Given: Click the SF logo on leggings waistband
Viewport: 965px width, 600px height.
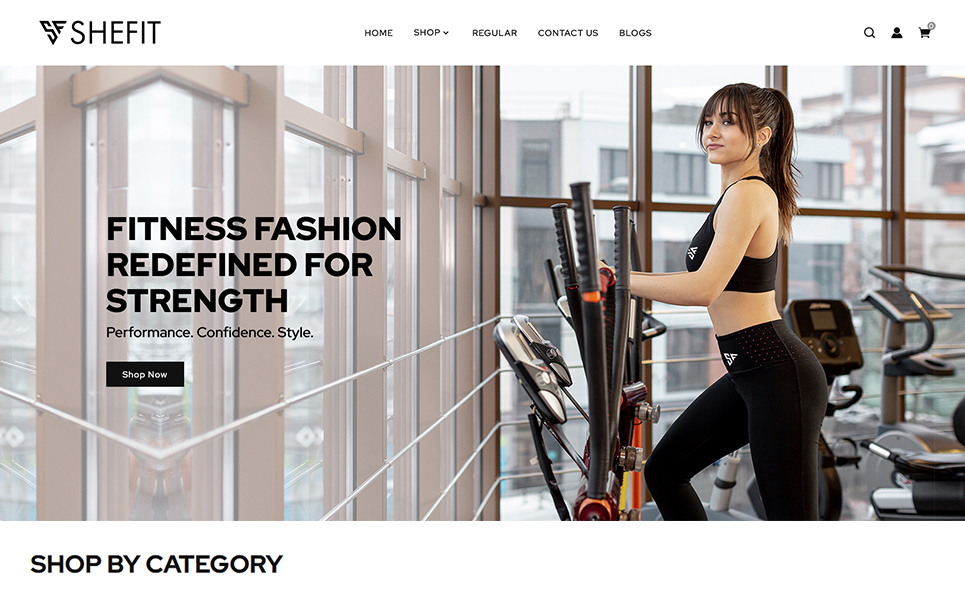Looking at the screenshot, I should 731,359.
